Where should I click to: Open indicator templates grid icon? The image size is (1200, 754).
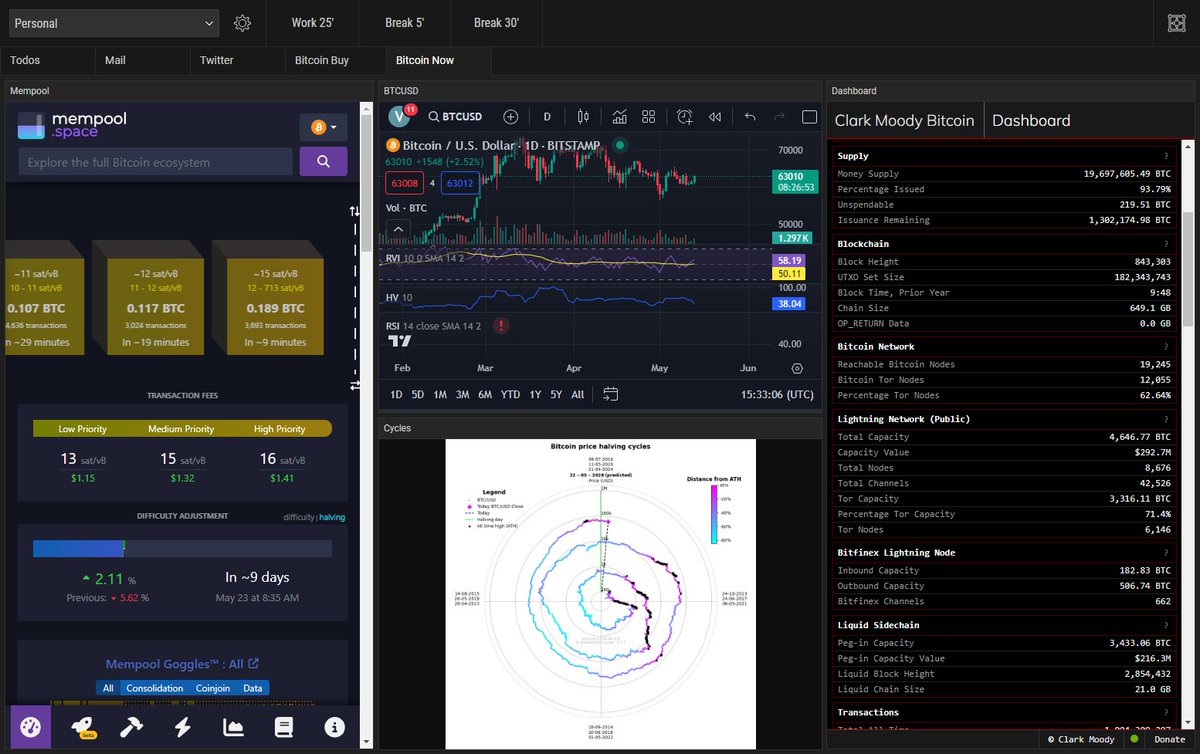point(648,117)
